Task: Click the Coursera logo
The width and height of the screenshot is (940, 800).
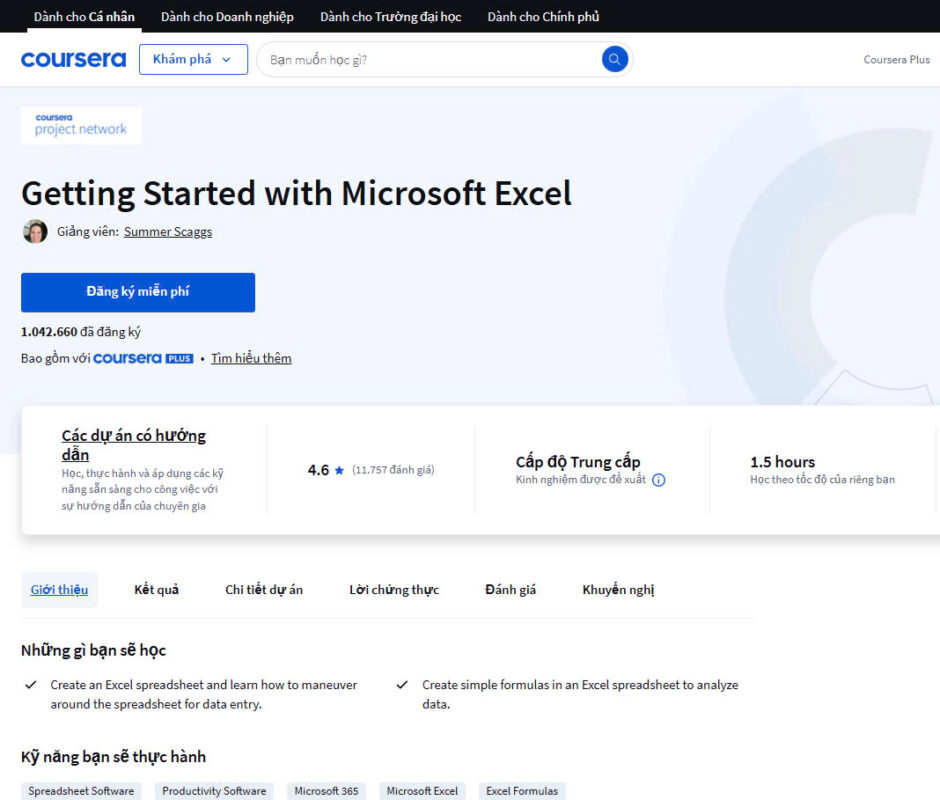Action: pyautogui.click(x=73, y=59)
